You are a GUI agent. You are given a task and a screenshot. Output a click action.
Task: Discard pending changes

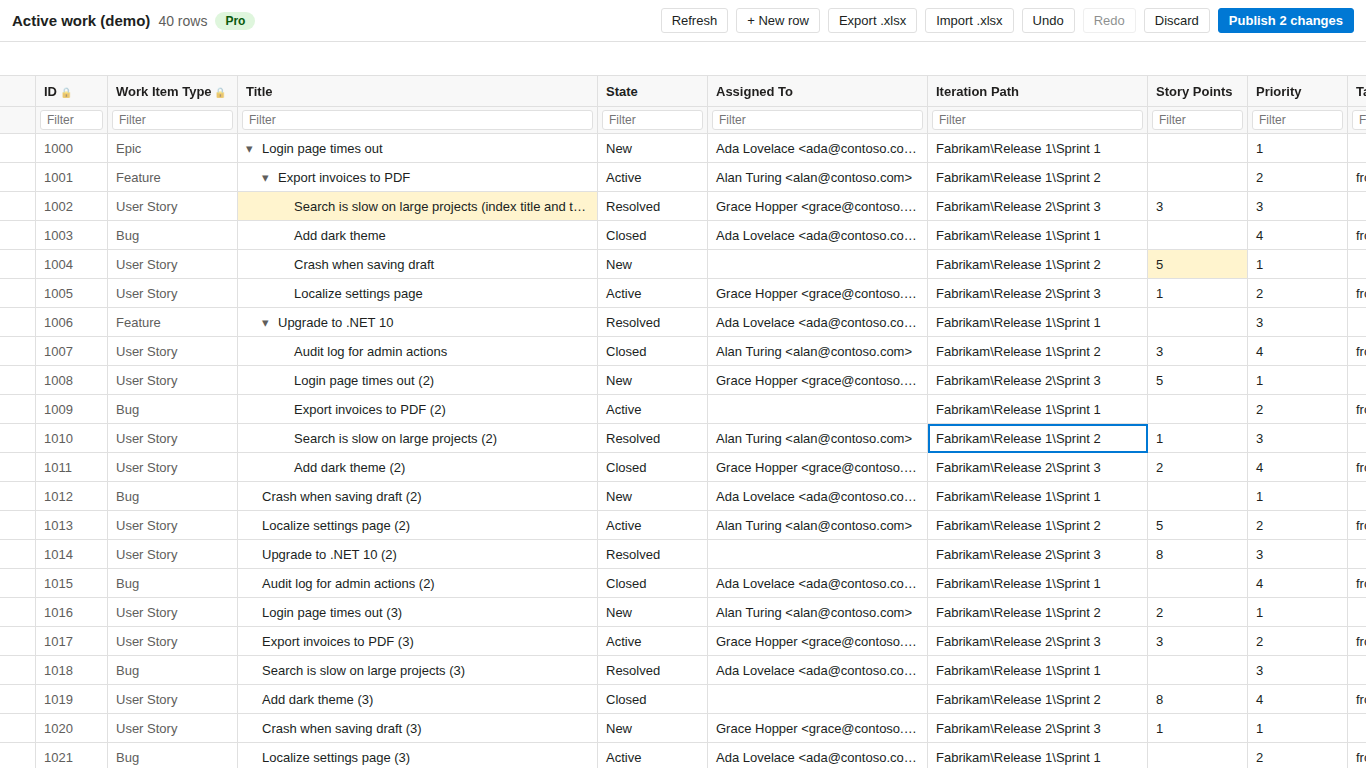(1177, 20)
